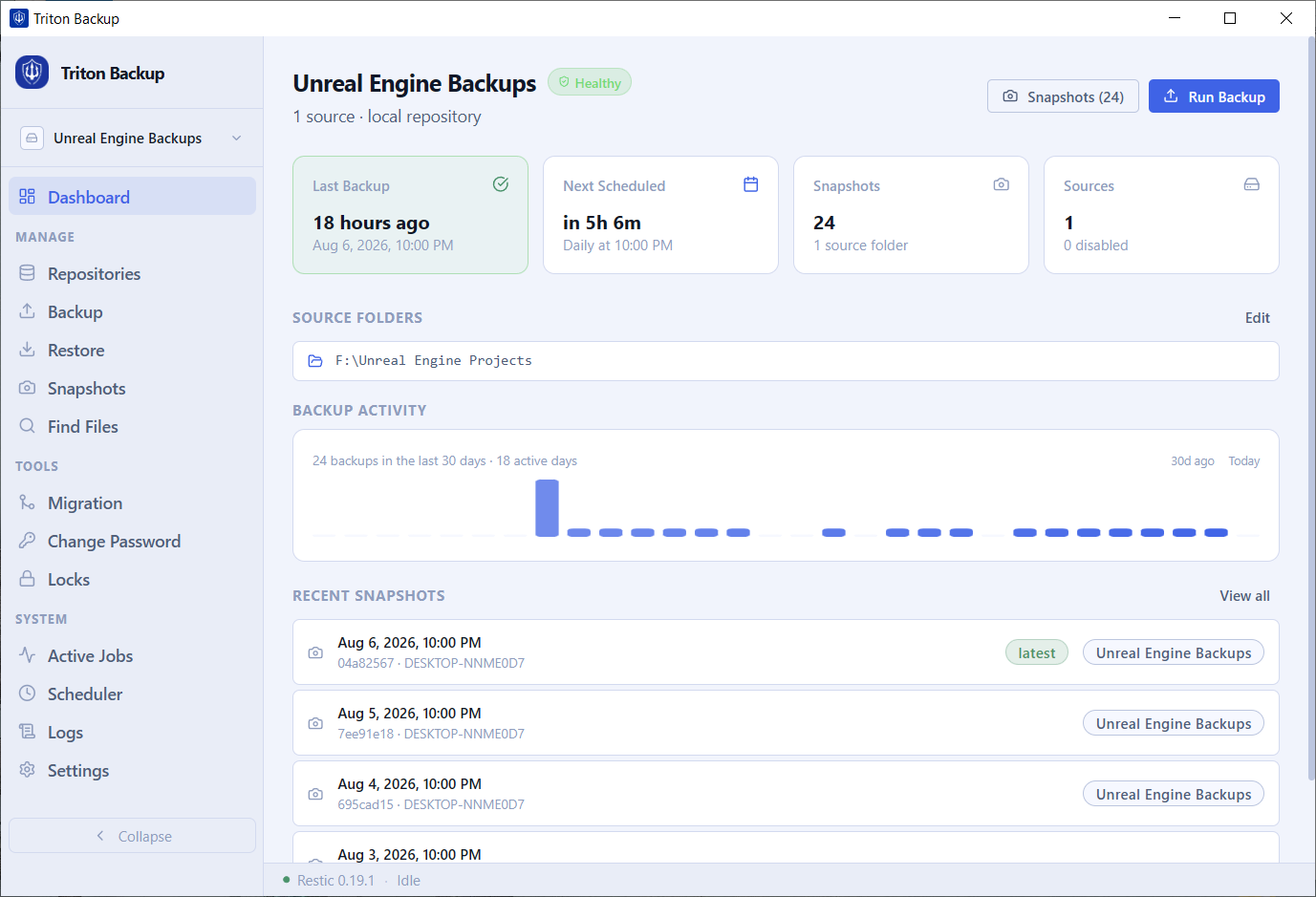Start a backup with the Run Backup button
Viewport: 1316px width, 897px height.
1214,96
